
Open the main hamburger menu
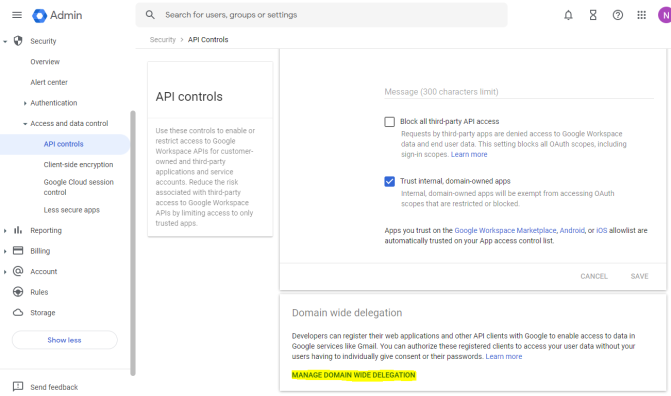pyautogui.click(x=17, y=15)
